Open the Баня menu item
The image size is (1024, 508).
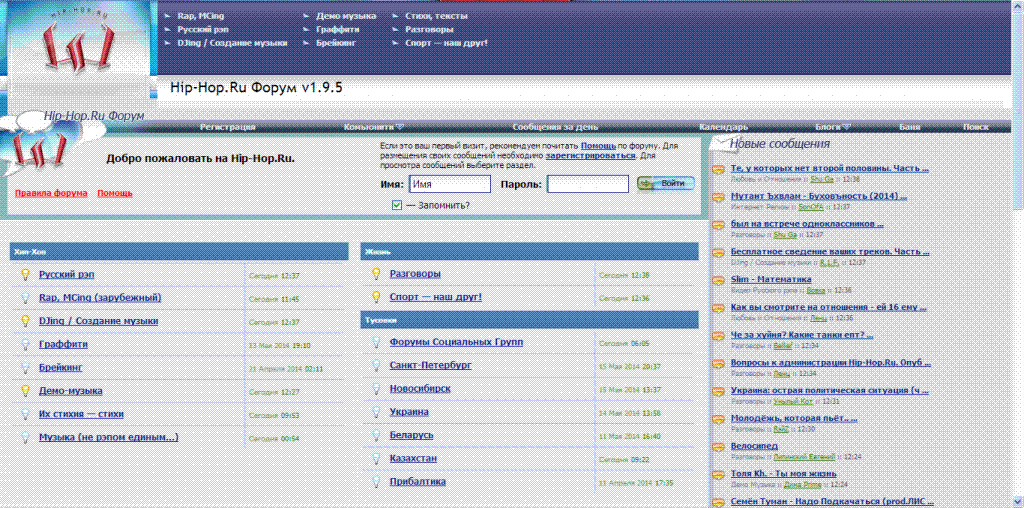[x=910, y=127]
